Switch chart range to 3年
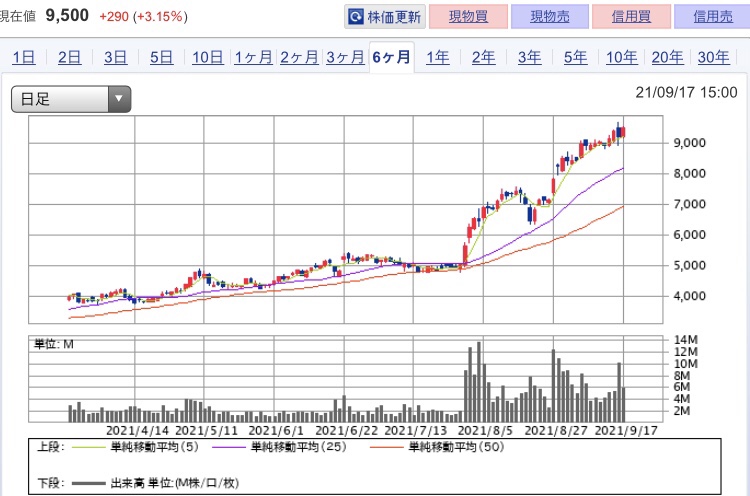Screen dimensions: 750x496 [x=529, y=57]
